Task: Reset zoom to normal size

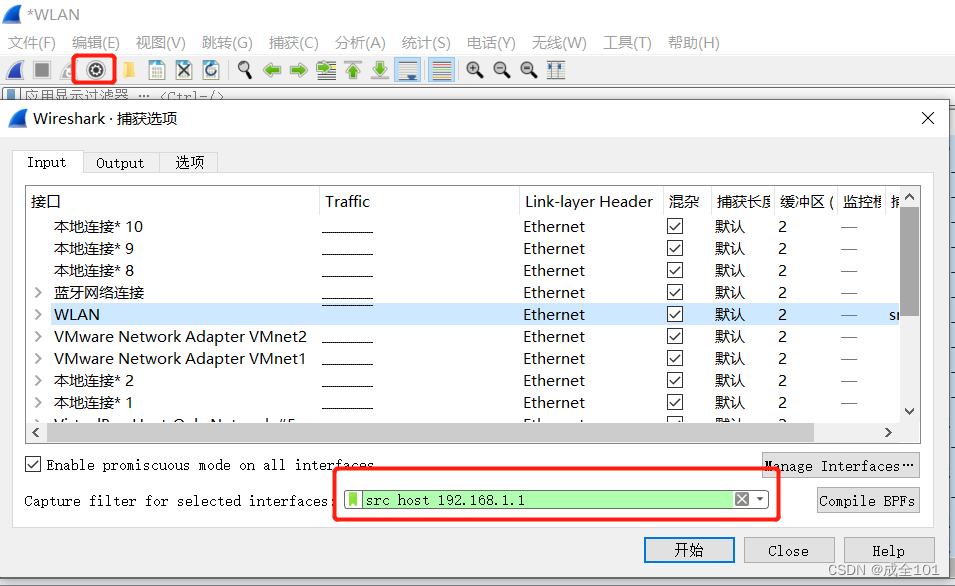Action: pyautogui.click(x=528, y=70)
